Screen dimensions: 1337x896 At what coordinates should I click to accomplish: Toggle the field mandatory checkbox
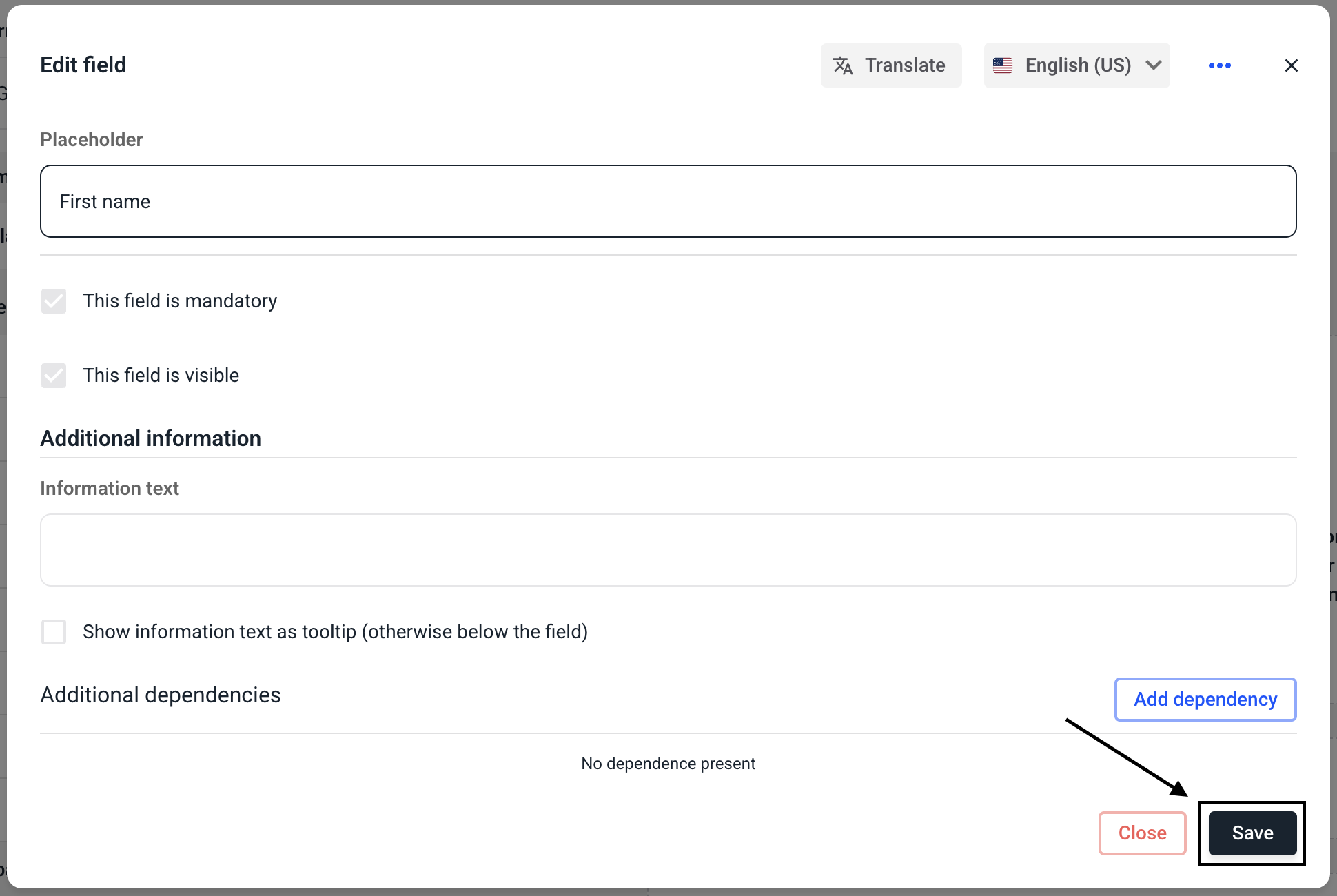click(54, 301)
